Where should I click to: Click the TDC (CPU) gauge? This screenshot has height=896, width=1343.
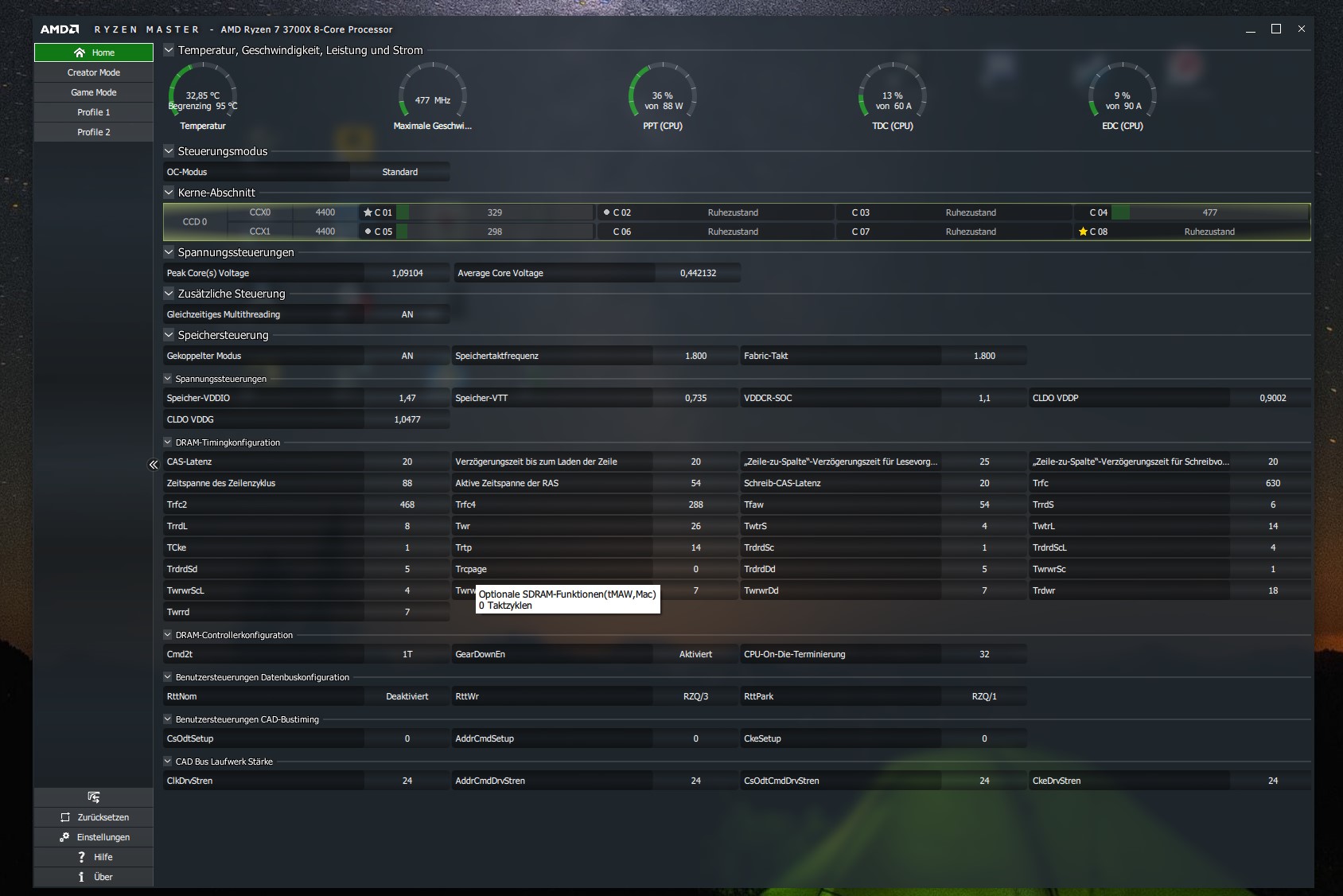point(893,97)
